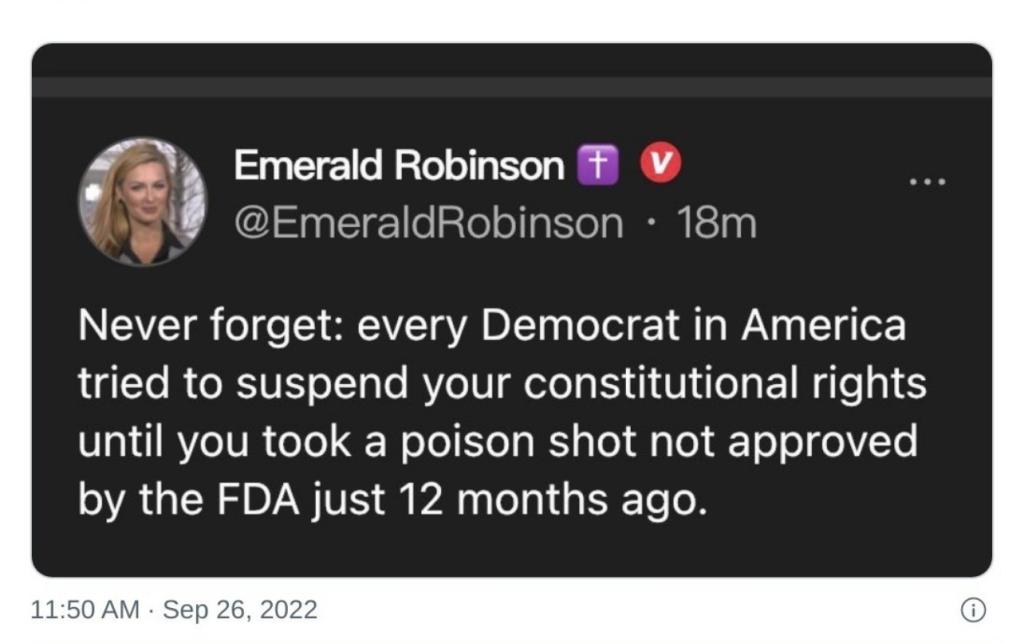Click the gray bar atop the tweet card
Viewport: 1024px width, 643px height.
[x=512, y=87]
